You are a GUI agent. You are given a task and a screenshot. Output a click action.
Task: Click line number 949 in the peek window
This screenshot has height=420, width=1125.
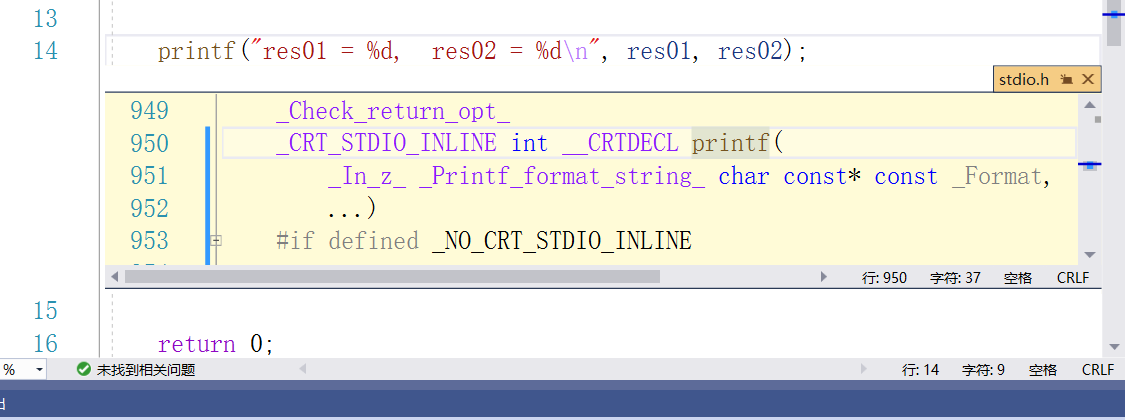click(x=149, y=111)
